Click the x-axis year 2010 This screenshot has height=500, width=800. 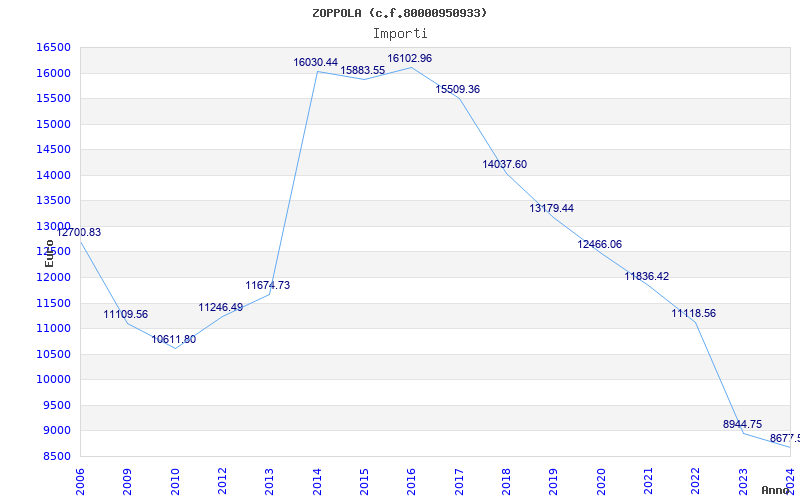(175, 482)
